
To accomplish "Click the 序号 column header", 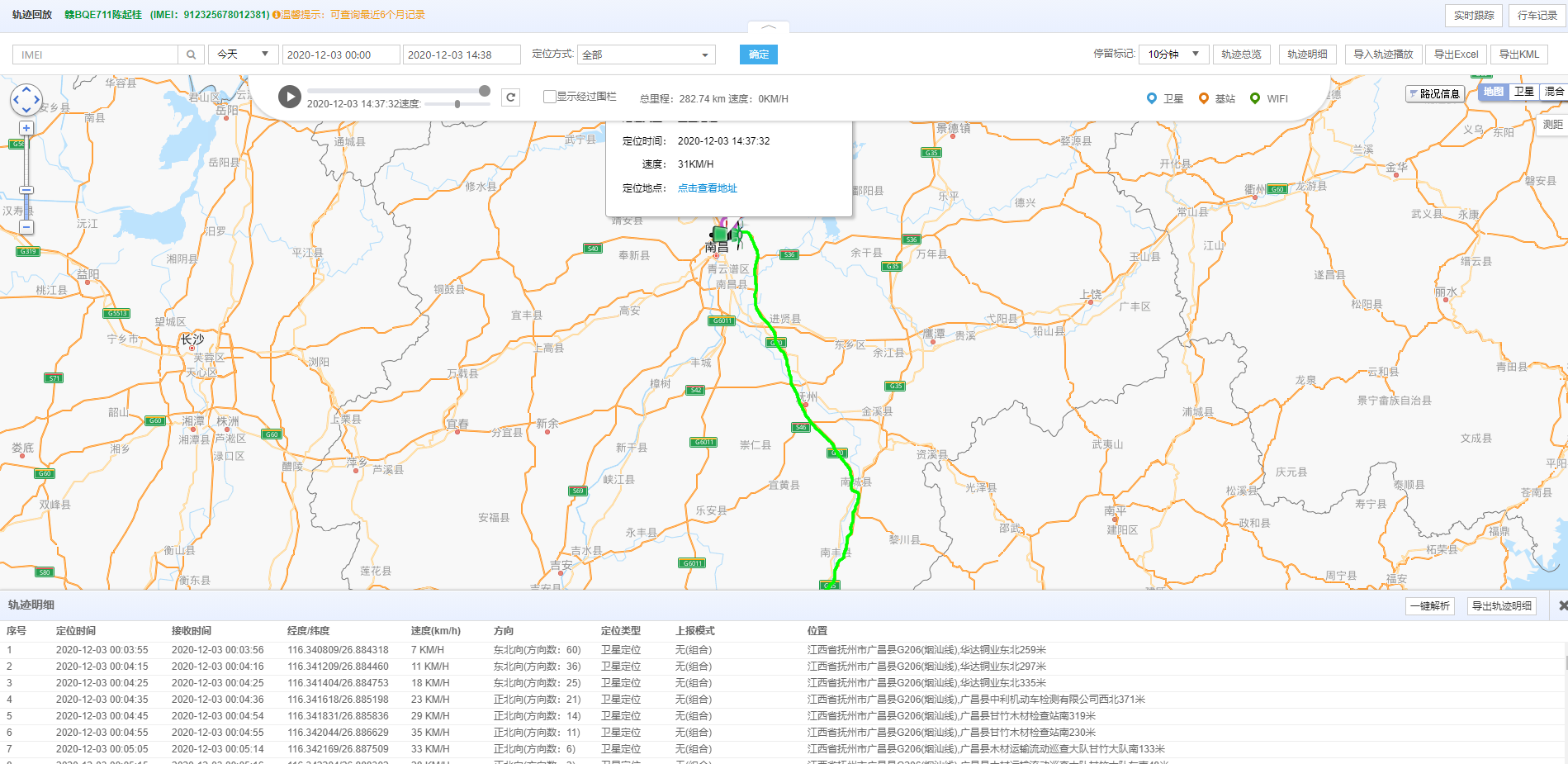I will coord(17,631).
